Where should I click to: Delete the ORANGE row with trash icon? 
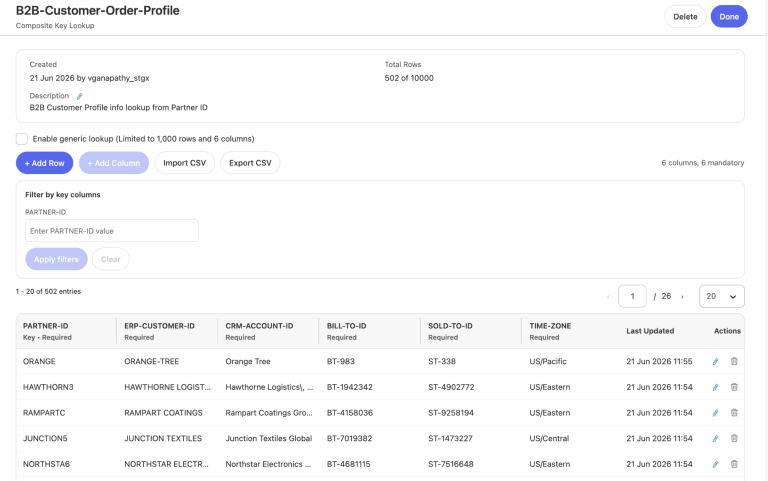[x=734, y=361]
